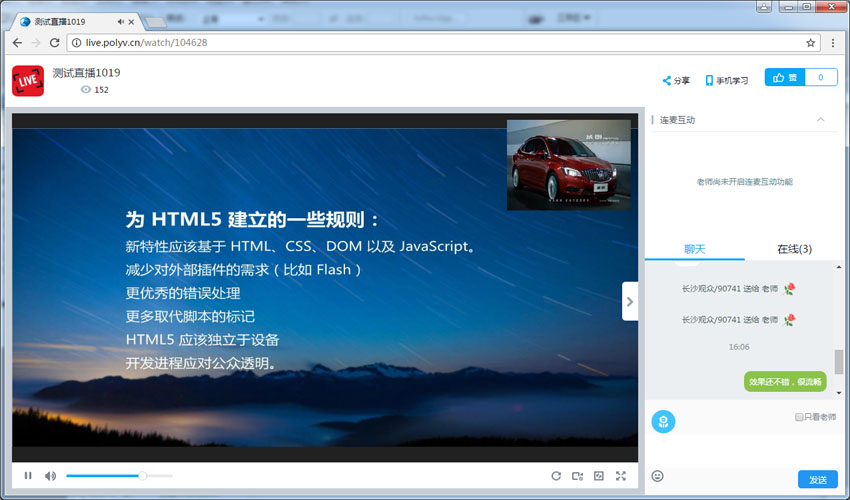850x500 pixels.
Task: Bookmark this page with star
Action: 810,42
